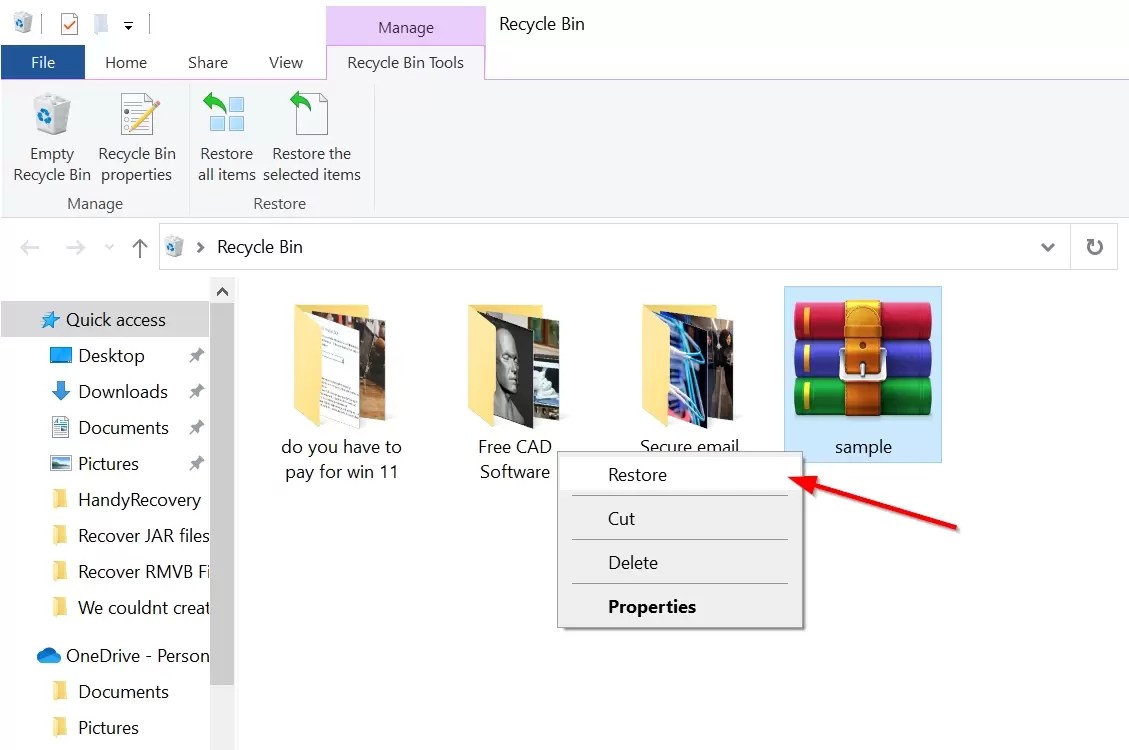
Task: Click pin icon next to Desktop
Action: (196, 356)
